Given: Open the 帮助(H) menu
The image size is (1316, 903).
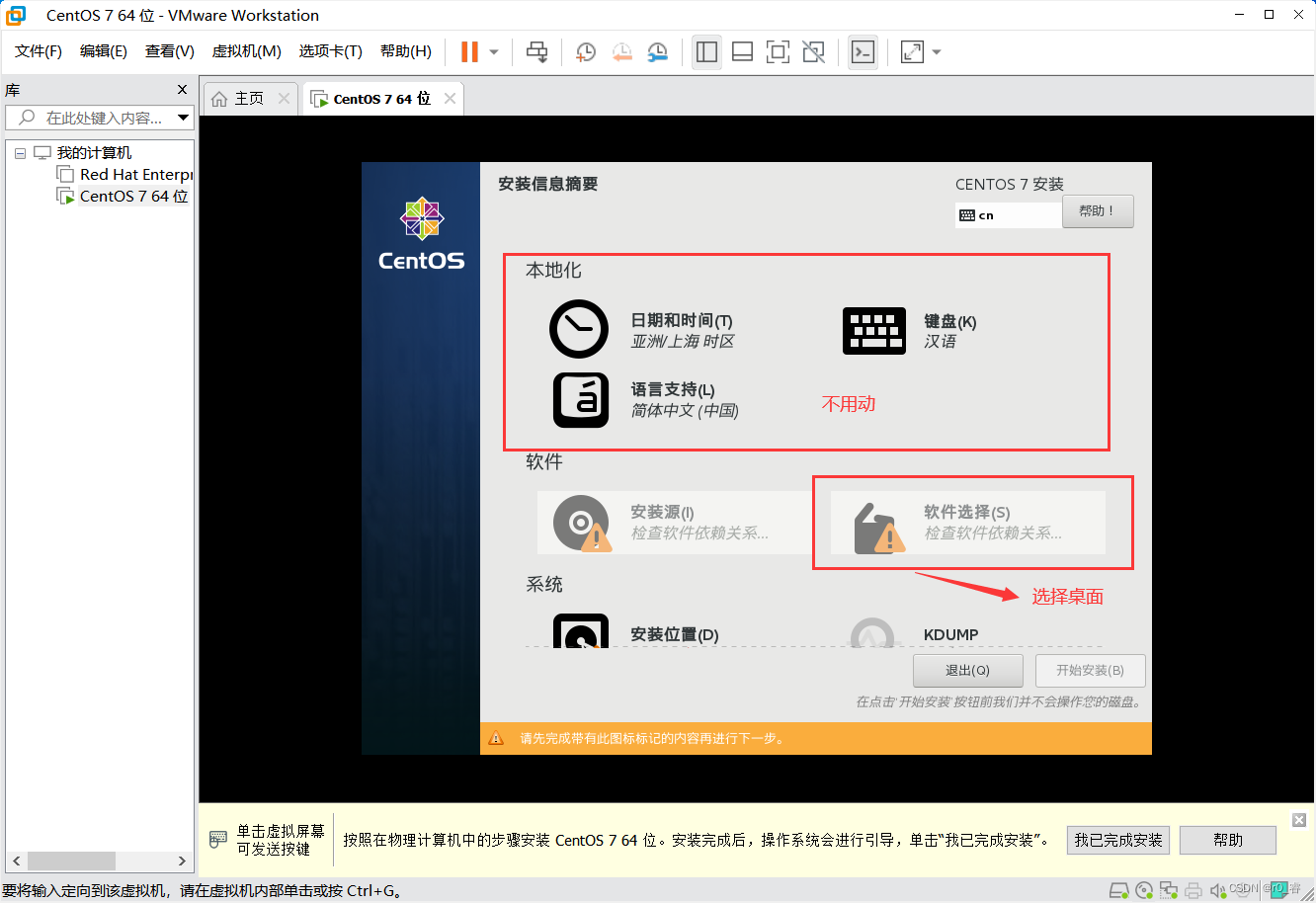Looking at the screenshot, I should [x=406, y=51].
